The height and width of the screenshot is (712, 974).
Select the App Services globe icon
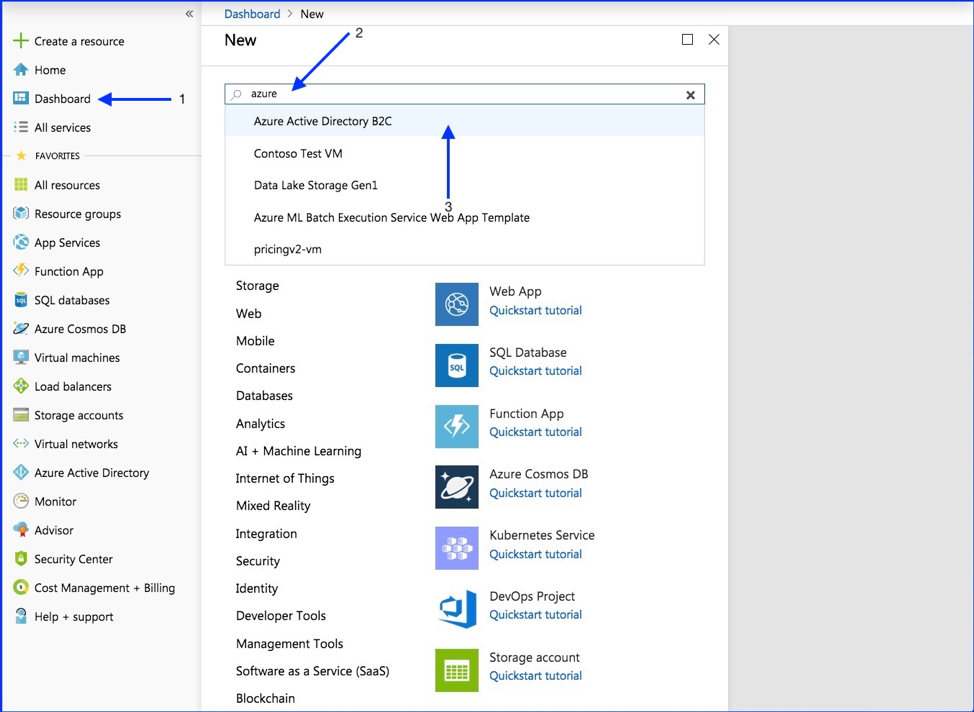20,242
